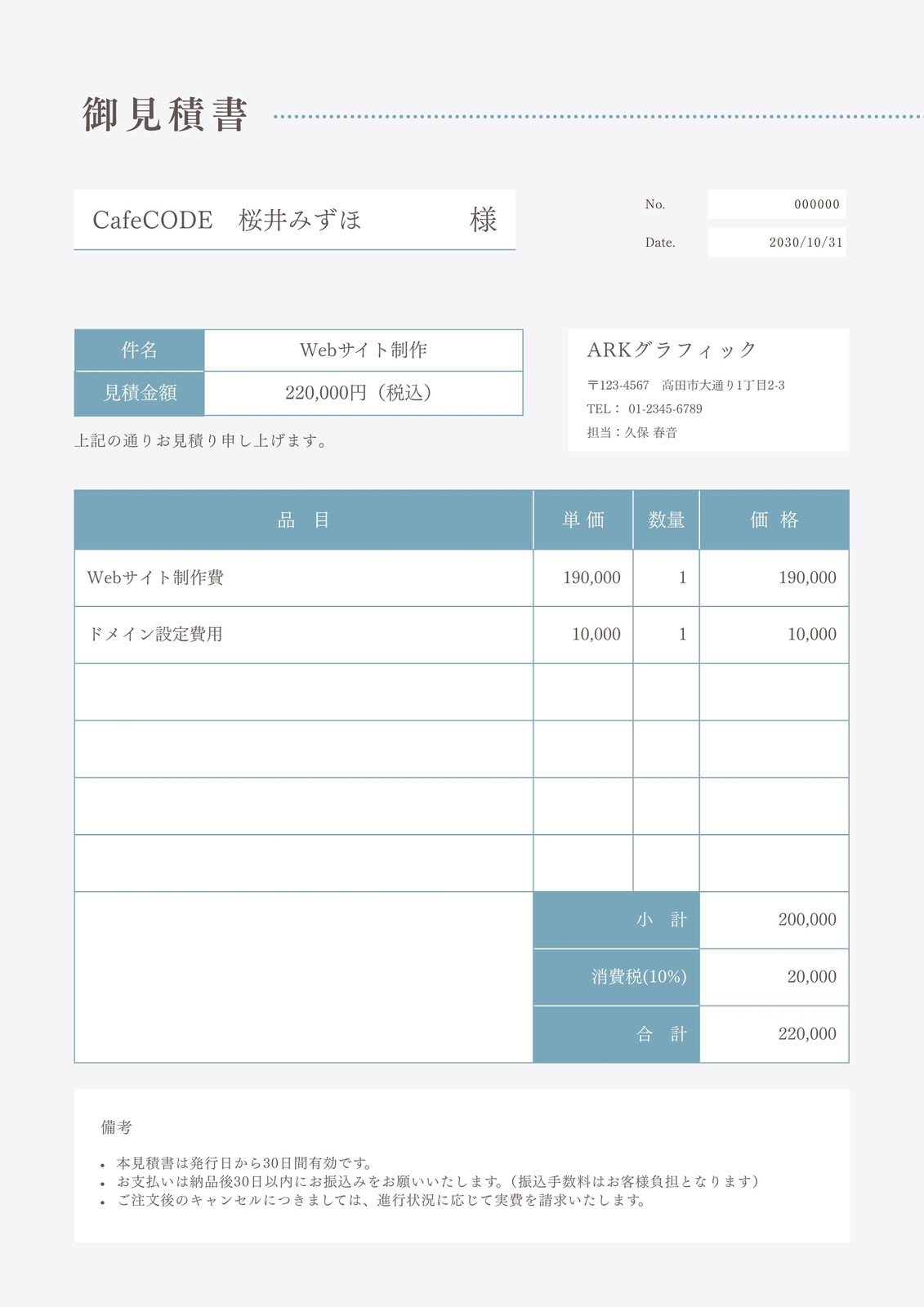Click the 合 計 label cell
The height and width of the screenshot is (1307, 924).
(616, 1034)
